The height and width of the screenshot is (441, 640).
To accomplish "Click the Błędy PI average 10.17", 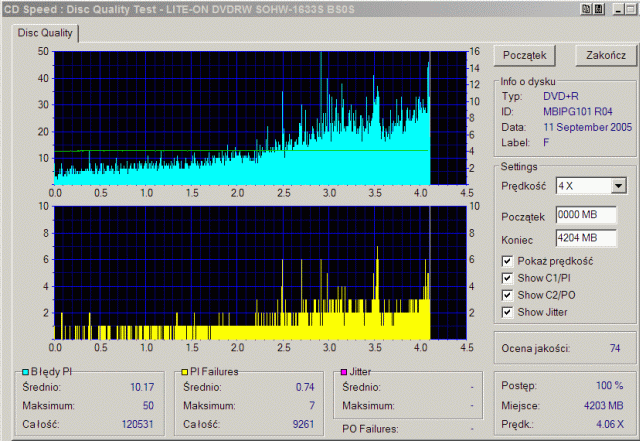I will pyautogui.click(x=142, y=387).
